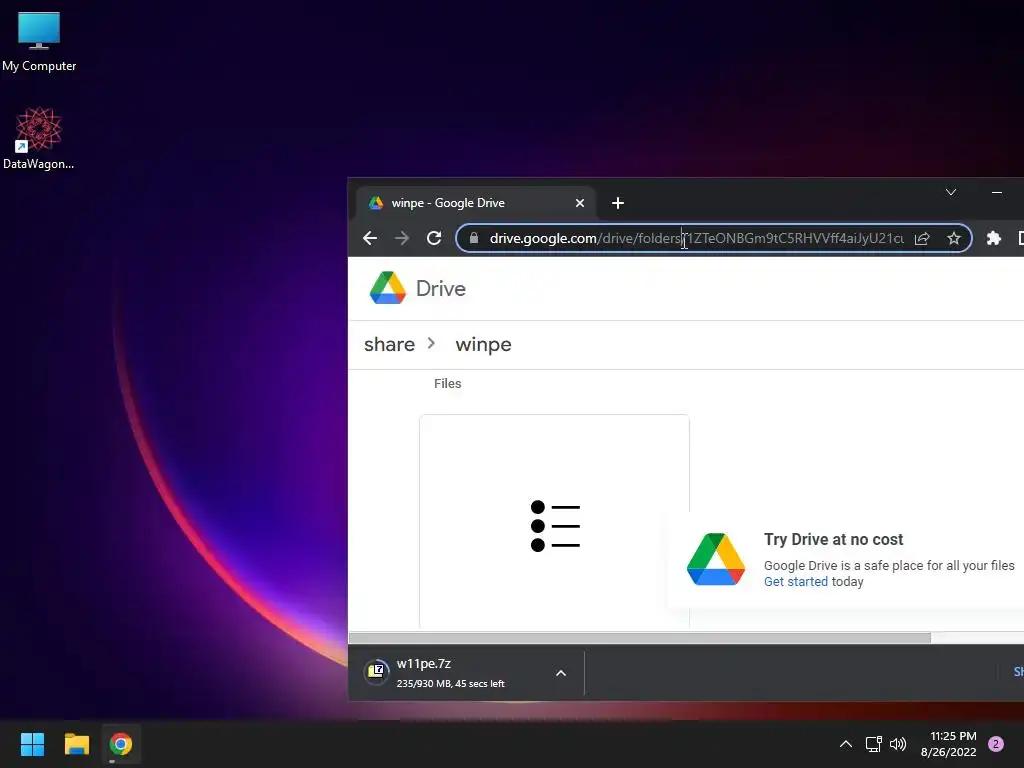1024x768 pixels.
Task: Open Chrome extensions puzzle icon
Action: click(993, 238)
